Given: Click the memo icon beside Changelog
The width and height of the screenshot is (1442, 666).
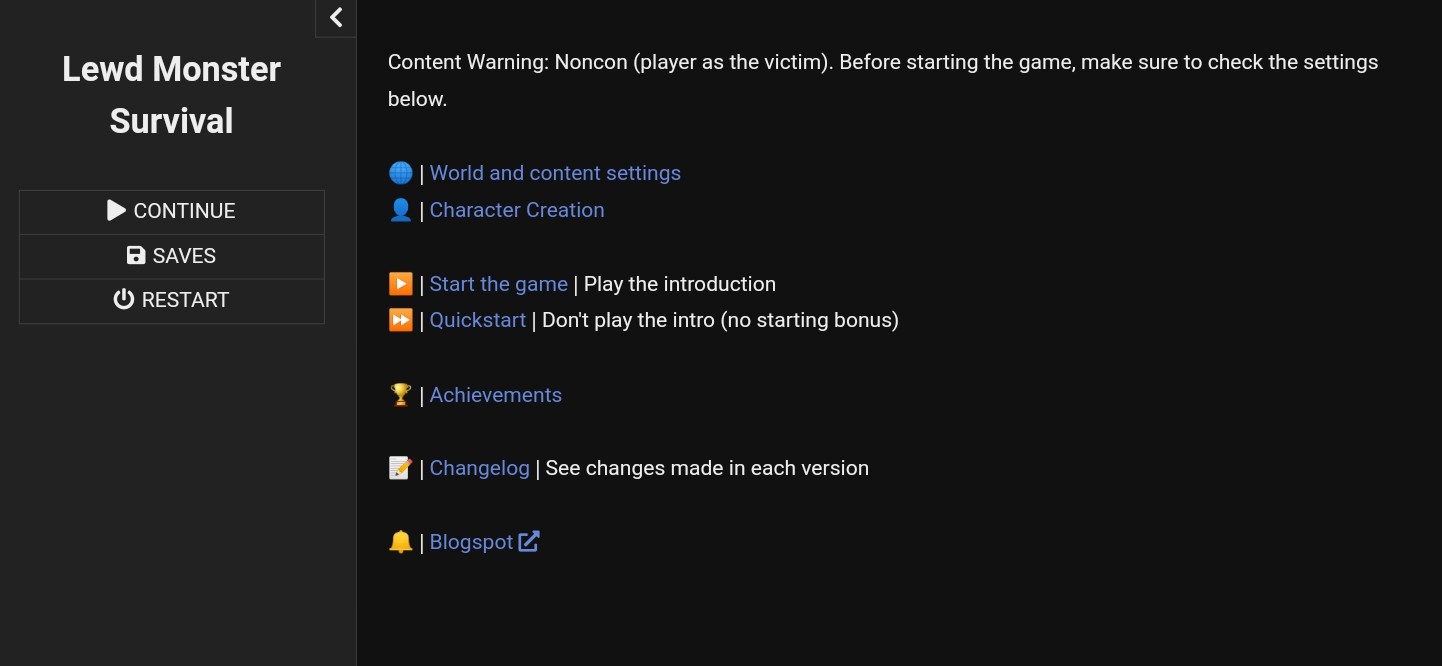Looking at the screenshot, I should coord(400,468).
